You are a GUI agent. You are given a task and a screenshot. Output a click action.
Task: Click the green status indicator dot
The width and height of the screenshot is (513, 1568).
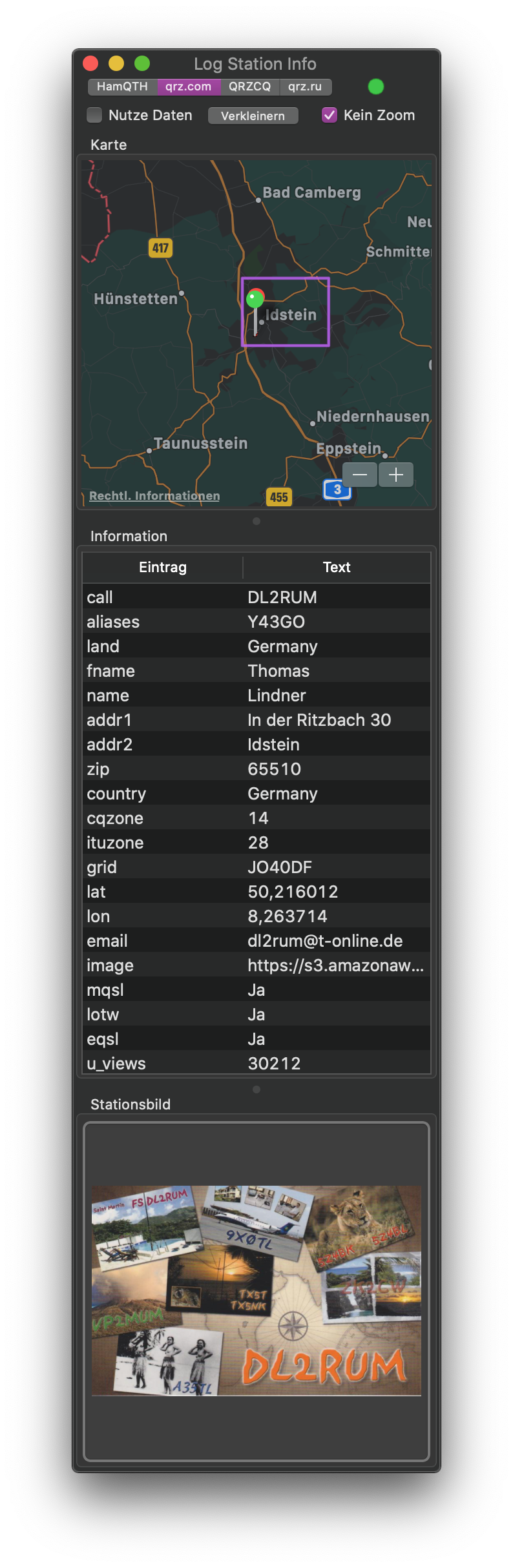pyautogui.click(x=376, y=87)
